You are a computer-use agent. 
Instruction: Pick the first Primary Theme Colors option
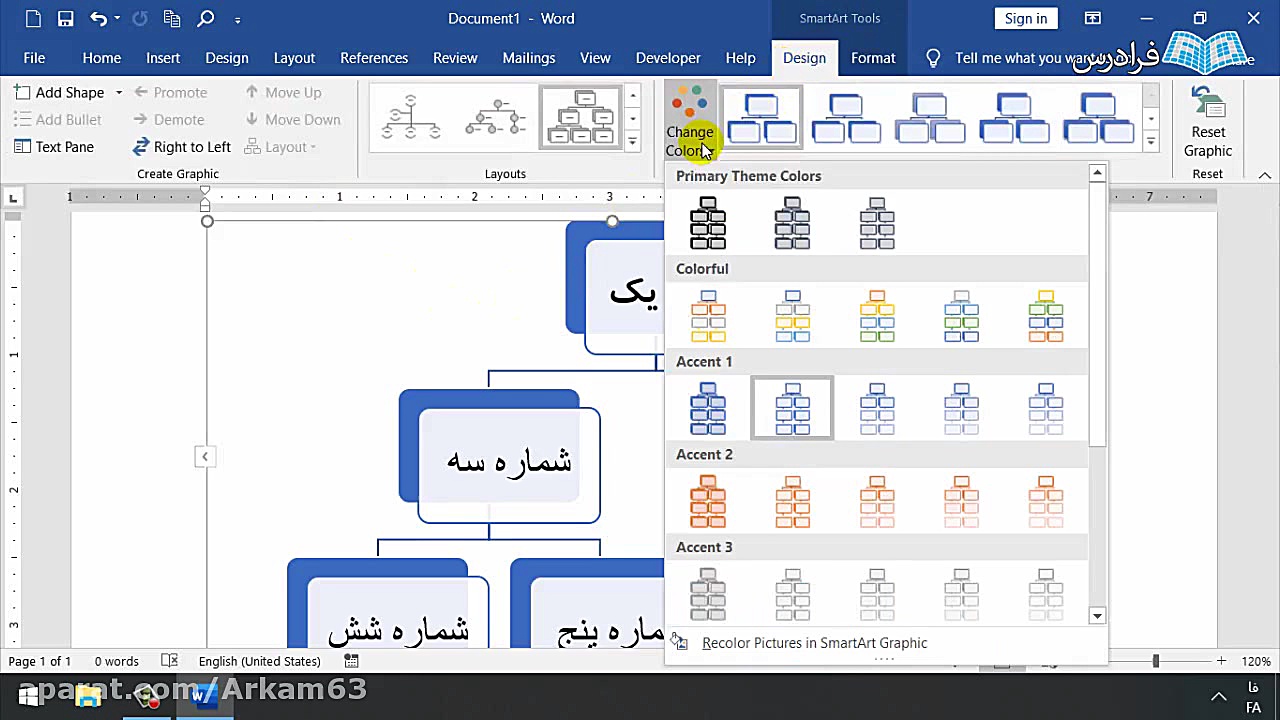[708, 223]
